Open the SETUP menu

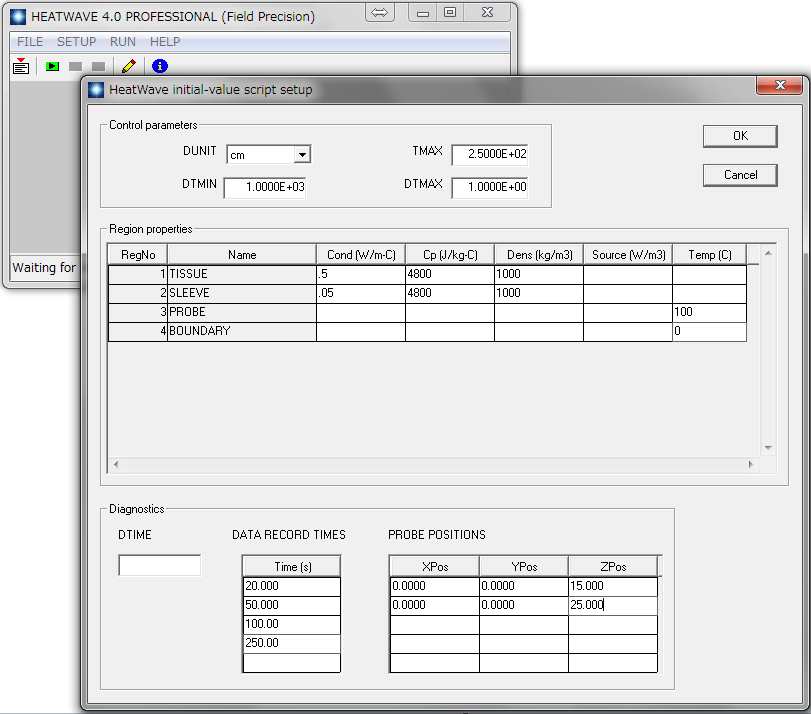click(77, 41)
